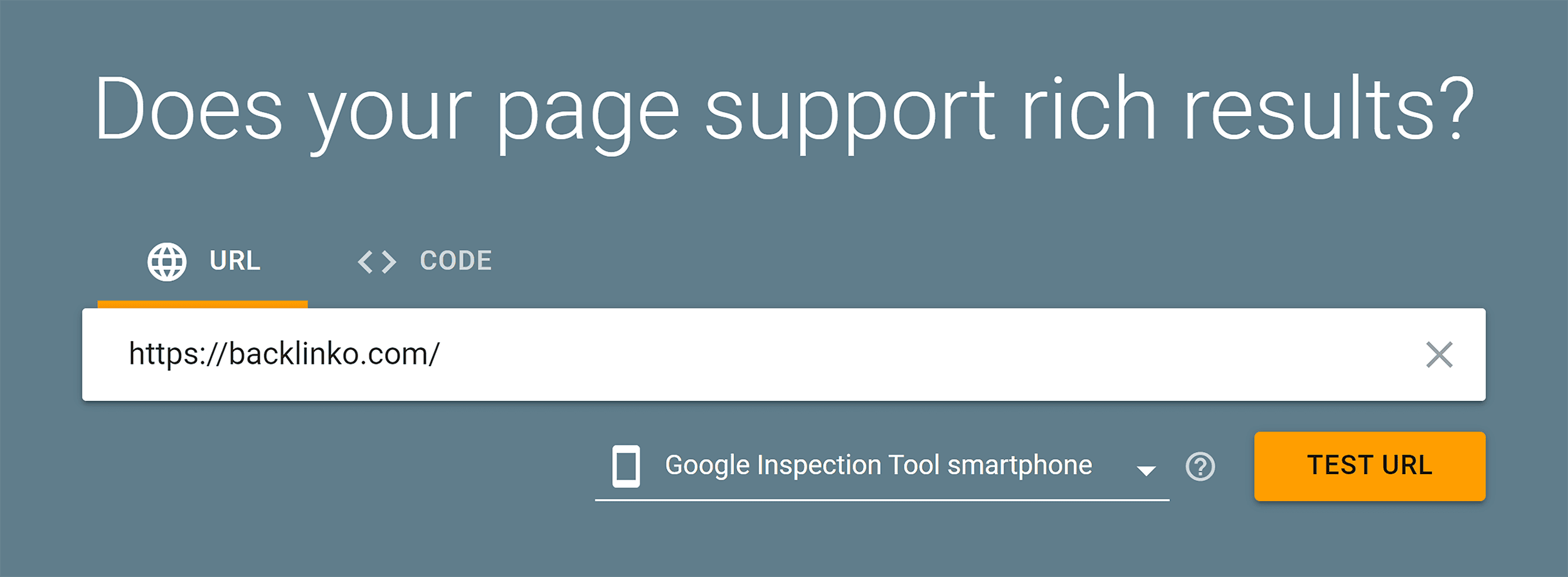
Task: Open the question mark help icon
Action: click(x=1200, y=467)
